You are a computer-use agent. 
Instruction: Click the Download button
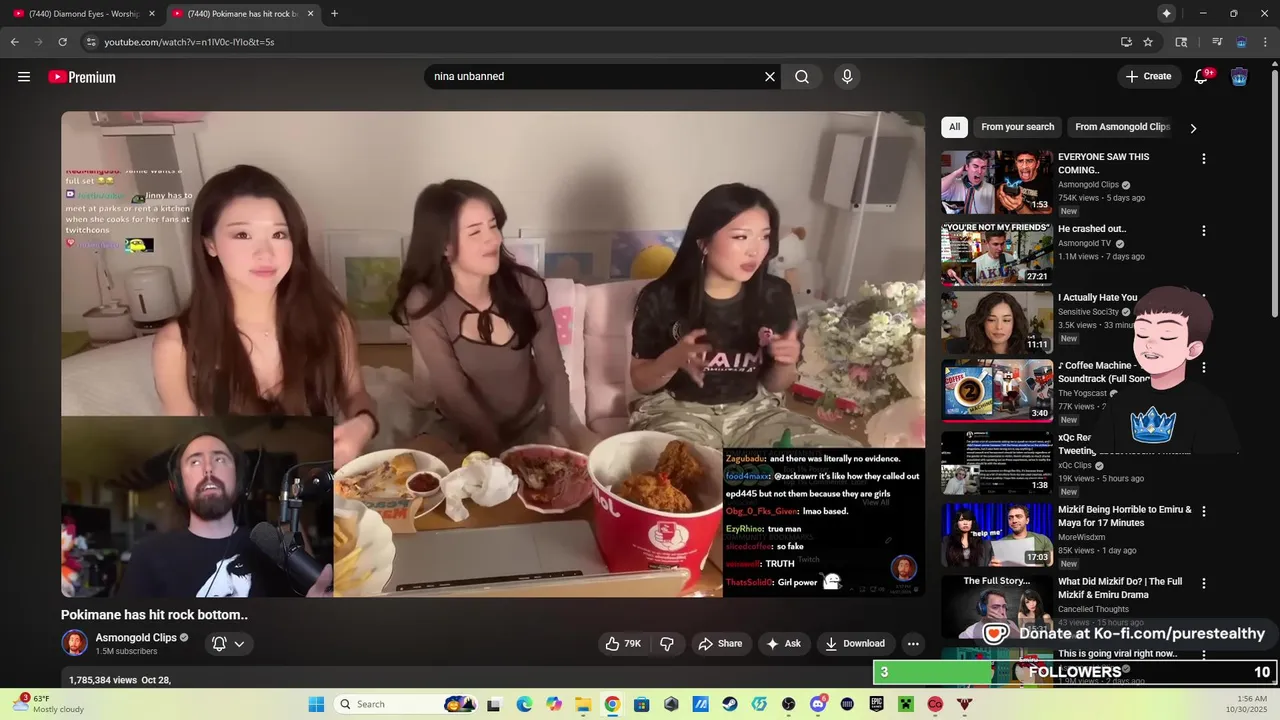[x=855, y=644]
